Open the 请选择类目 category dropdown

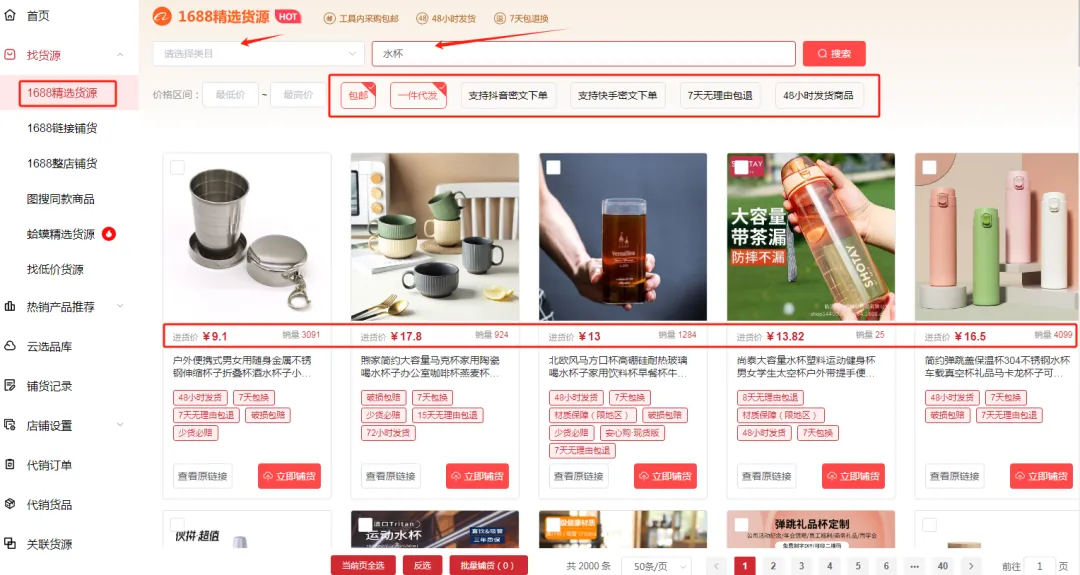coord(258,54)
